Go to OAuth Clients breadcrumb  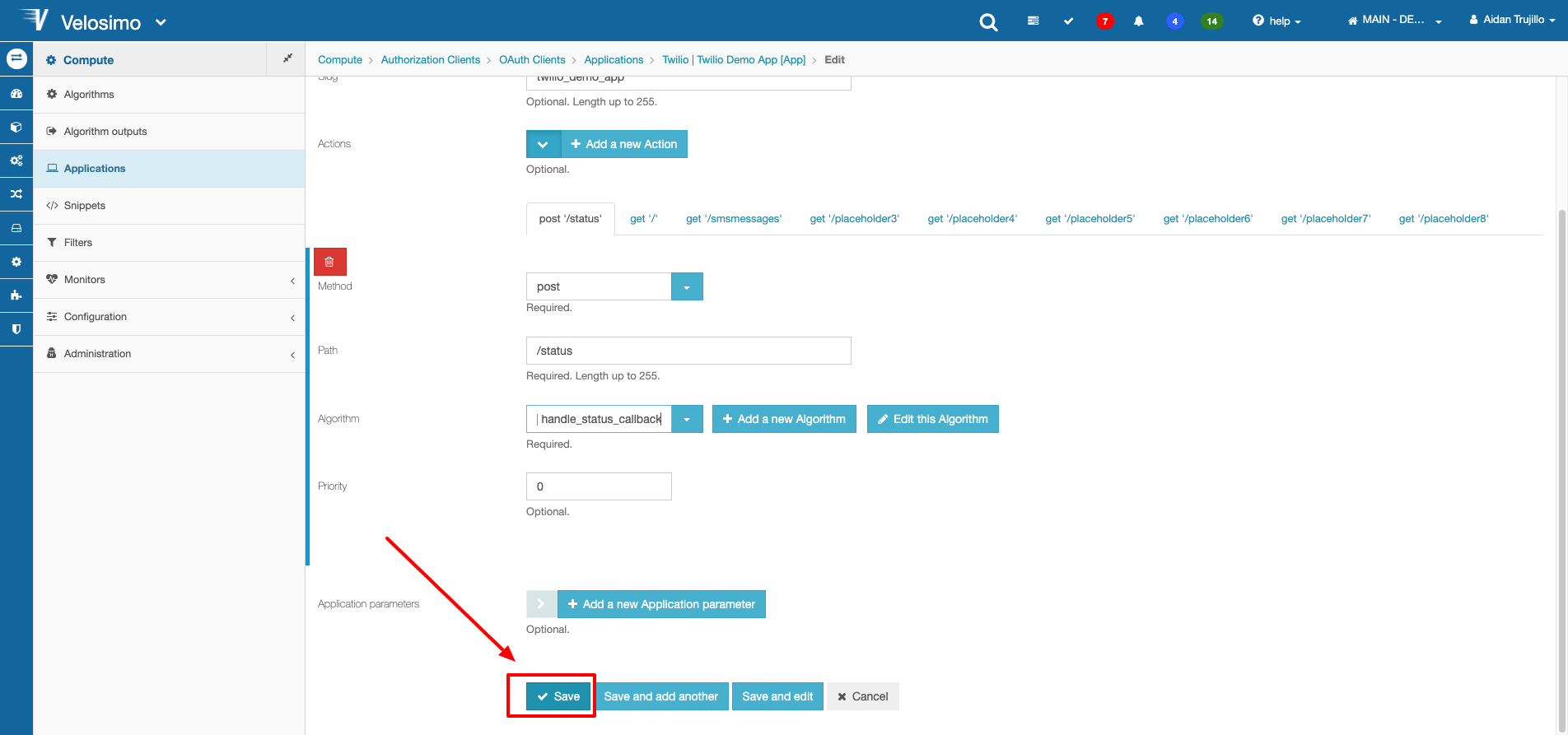pyautogui.click(x=532, y=59)
